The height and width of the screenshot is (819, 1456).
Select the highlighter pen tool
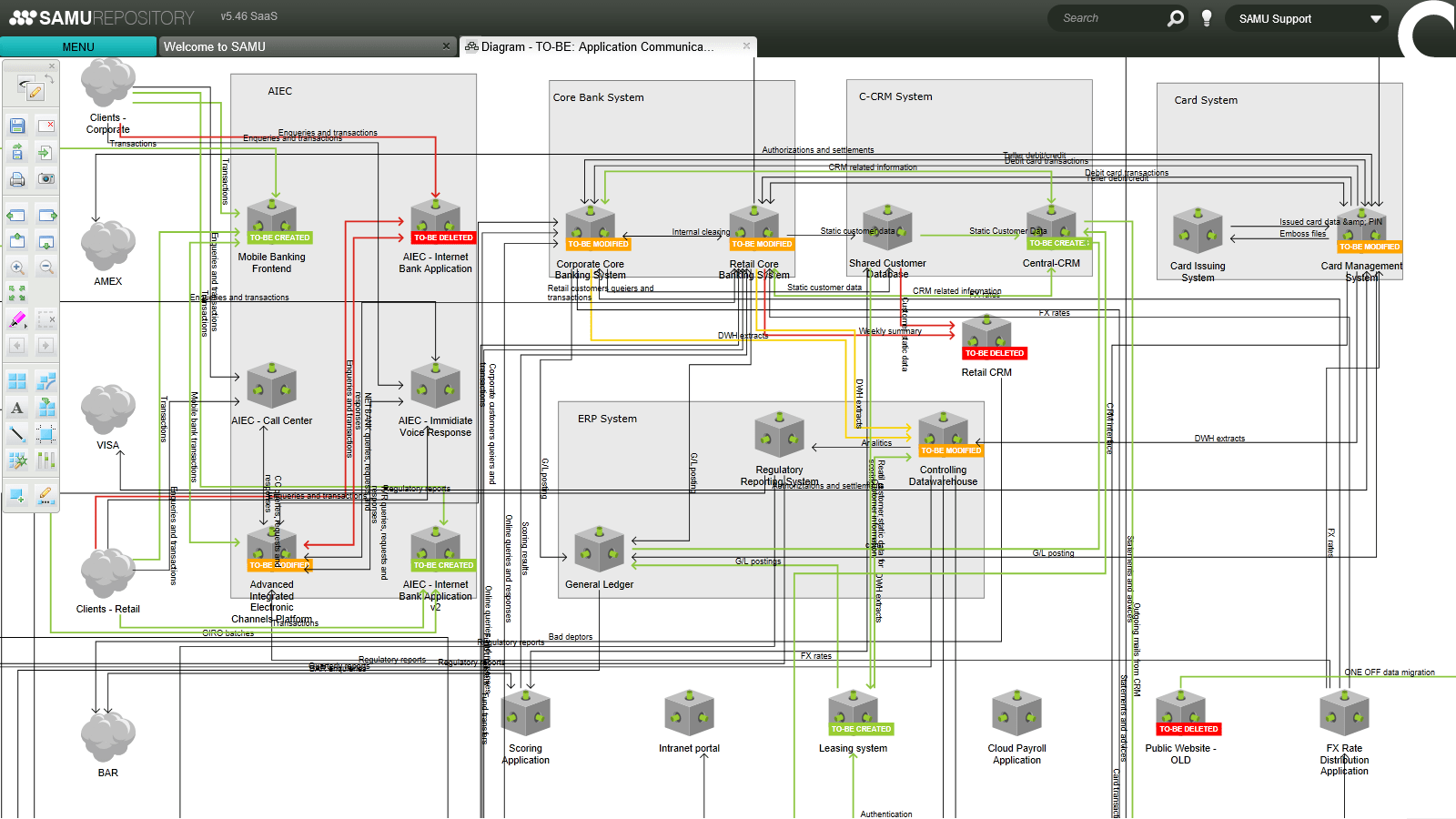[16, 318]
